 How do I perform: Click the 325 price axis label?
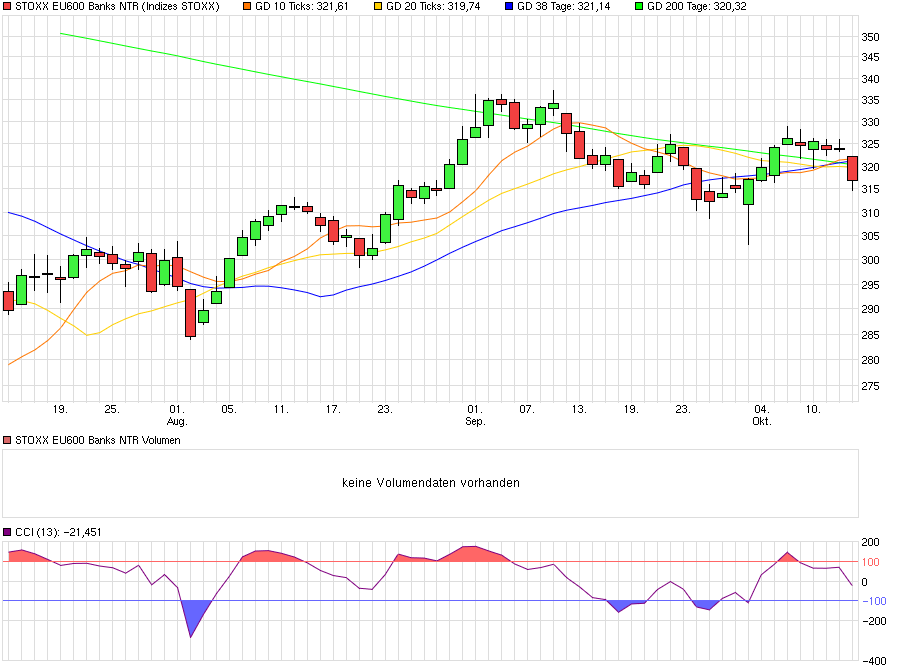870,145
